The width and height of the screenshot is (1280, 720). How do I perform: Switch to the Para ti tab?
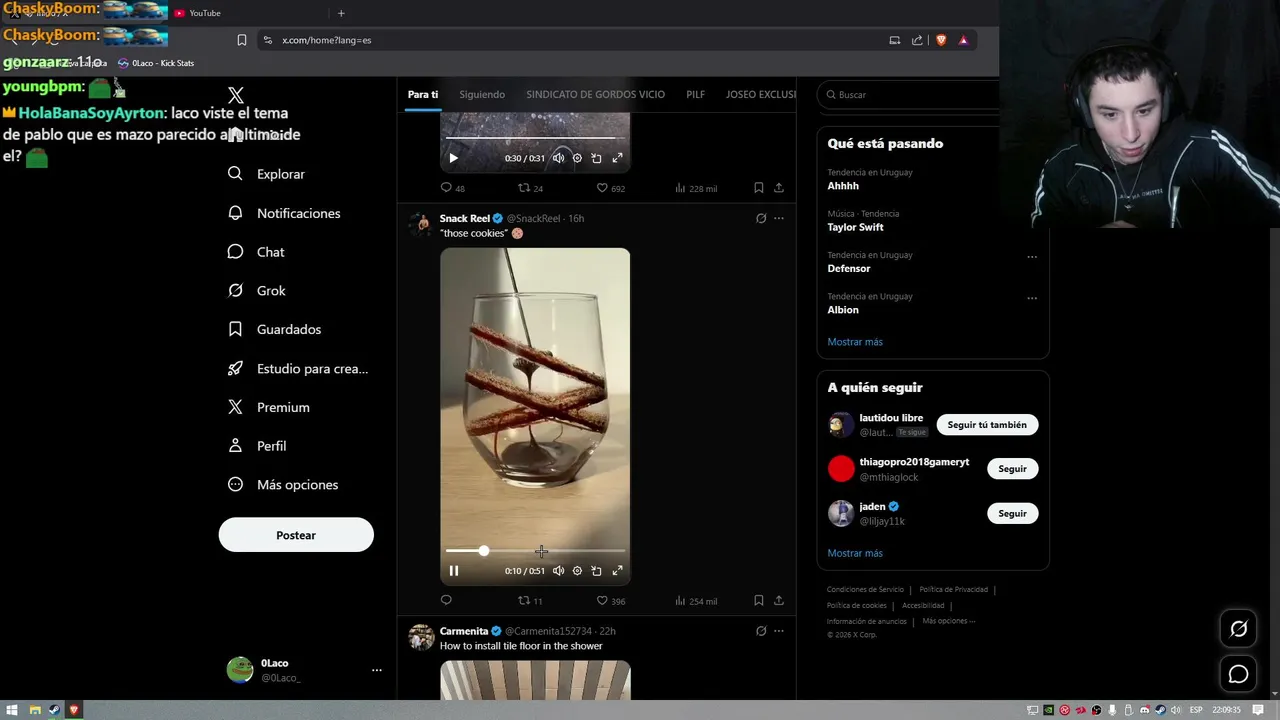(423, 94)
